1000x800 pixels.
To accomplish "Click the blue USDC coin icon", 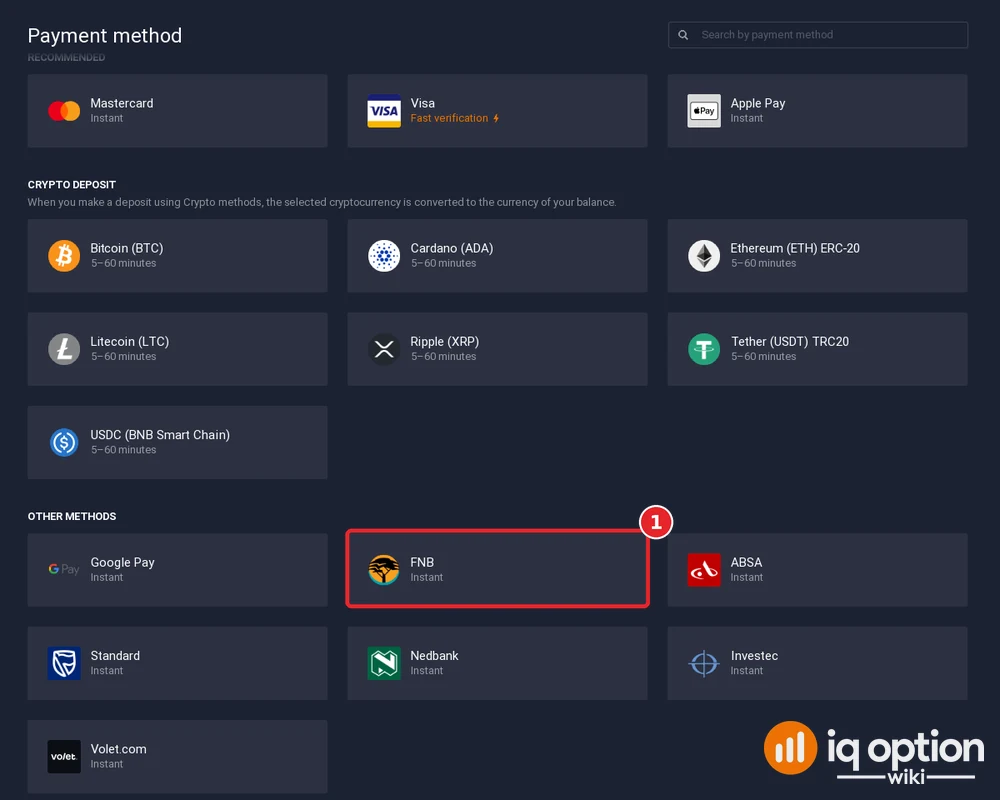I will [x=64, y=442].
